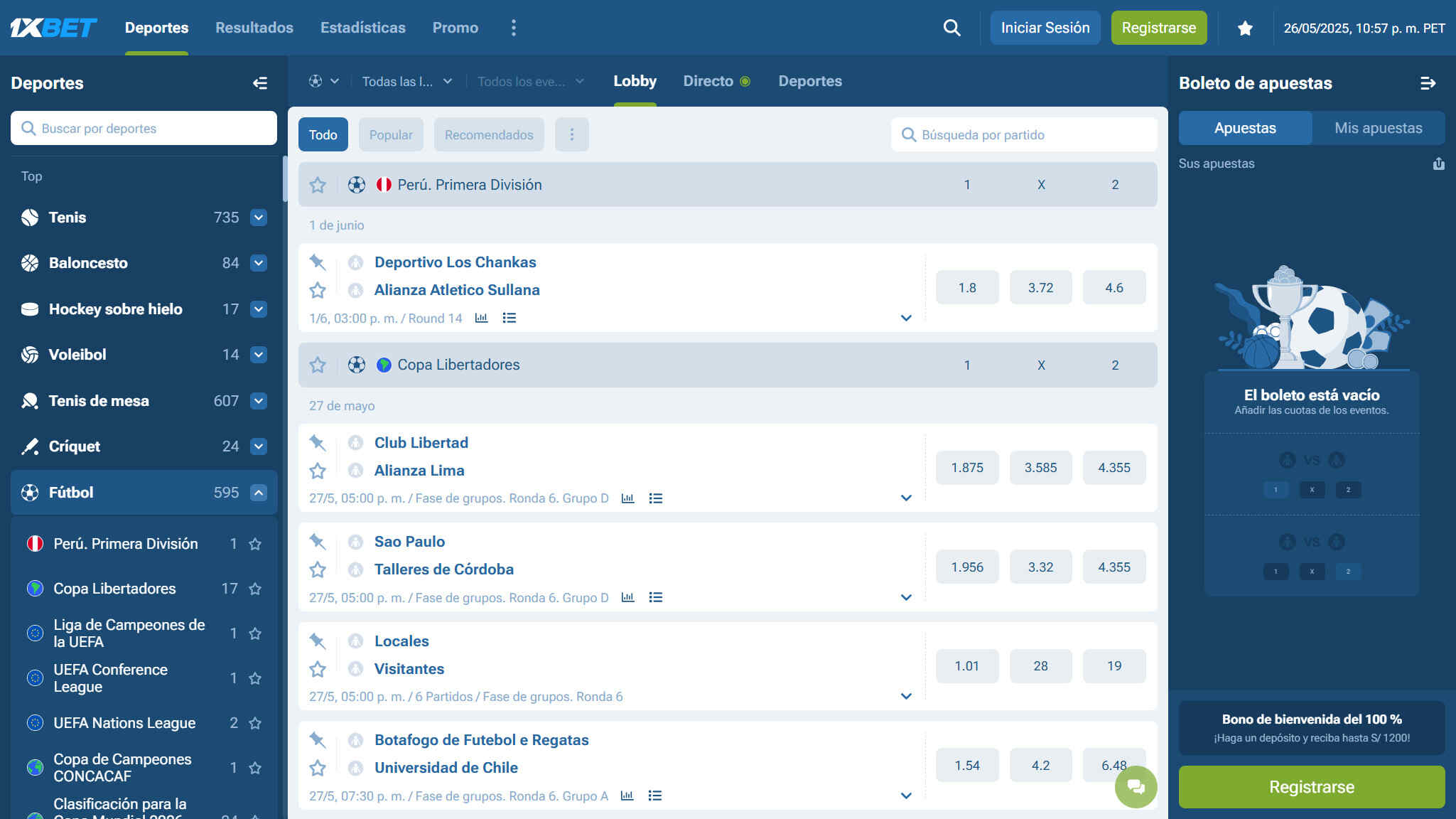Favorite the Visitantes match star
Viewport: 1456px width, 819px height.
318,669
